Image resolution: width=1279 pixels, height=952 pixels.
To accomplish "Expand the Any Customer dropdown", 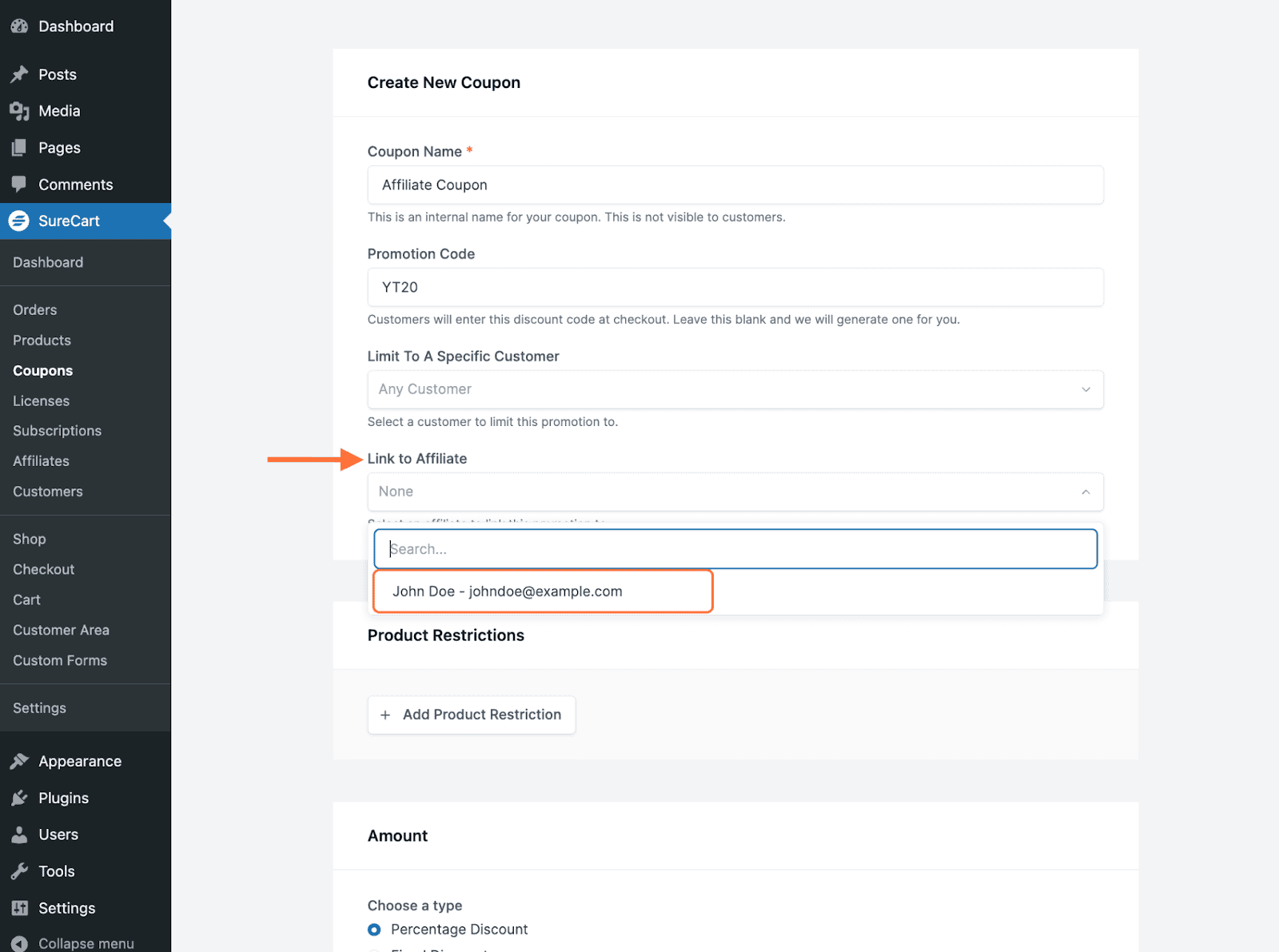I will (735, 389).
